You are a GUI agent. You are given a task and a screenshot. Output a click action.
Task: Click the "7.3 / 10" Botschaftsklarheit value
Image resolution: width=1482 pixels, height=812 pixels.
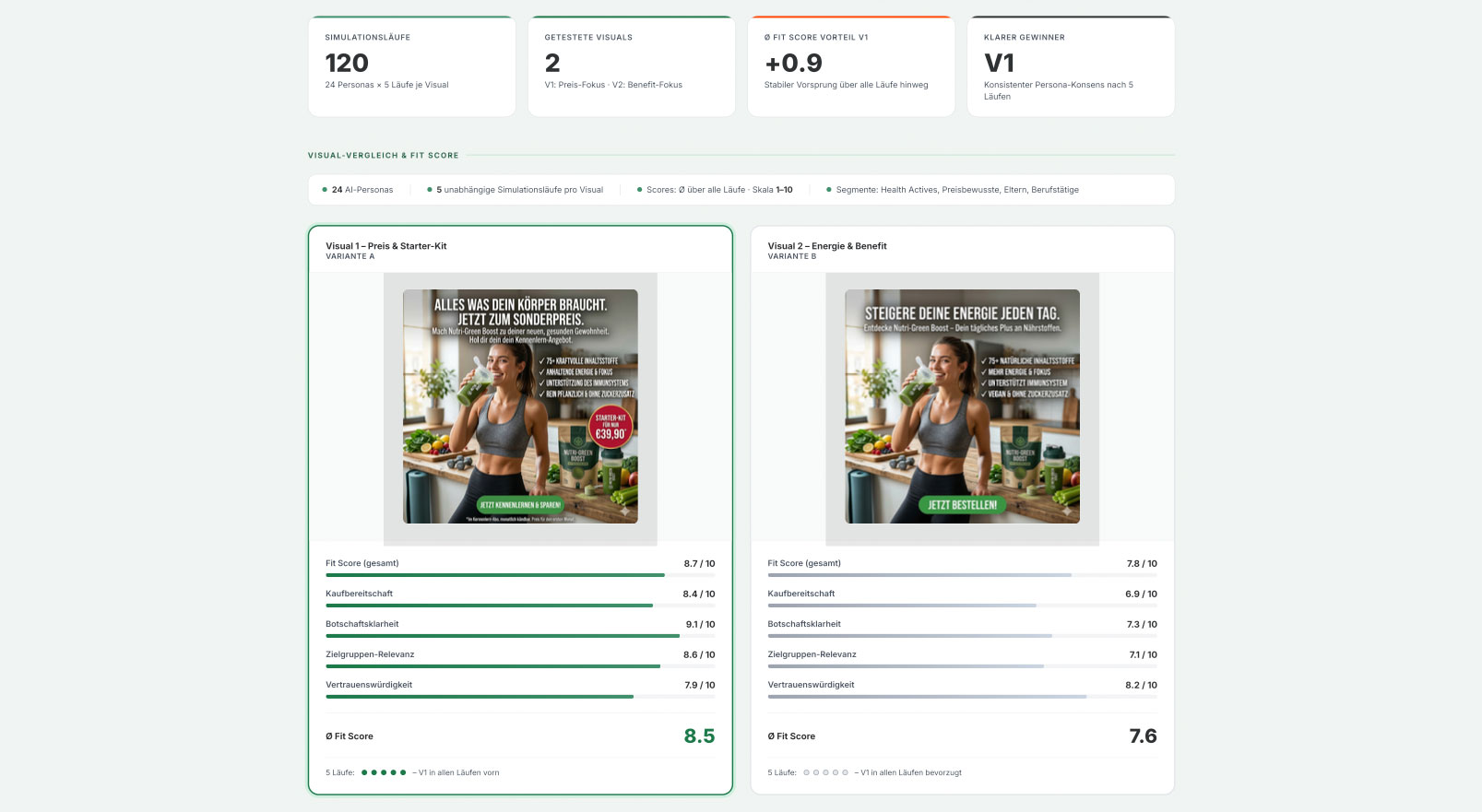click(x=1142, y=624)
